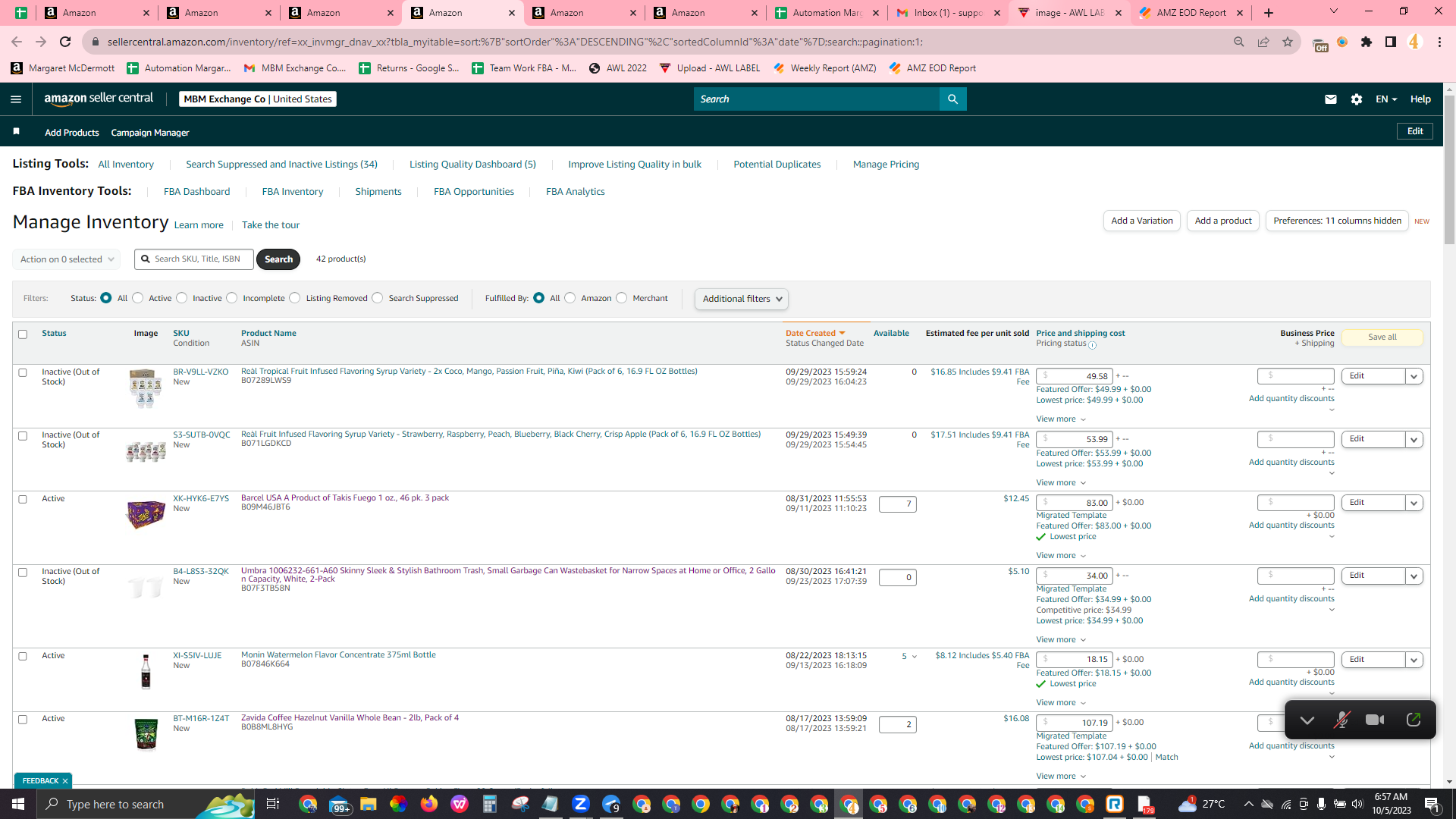The width and height of the screenshot is (1456, 819).
Task: Filter Fulfilled By Merchant
Action: (x=622, y=298)
